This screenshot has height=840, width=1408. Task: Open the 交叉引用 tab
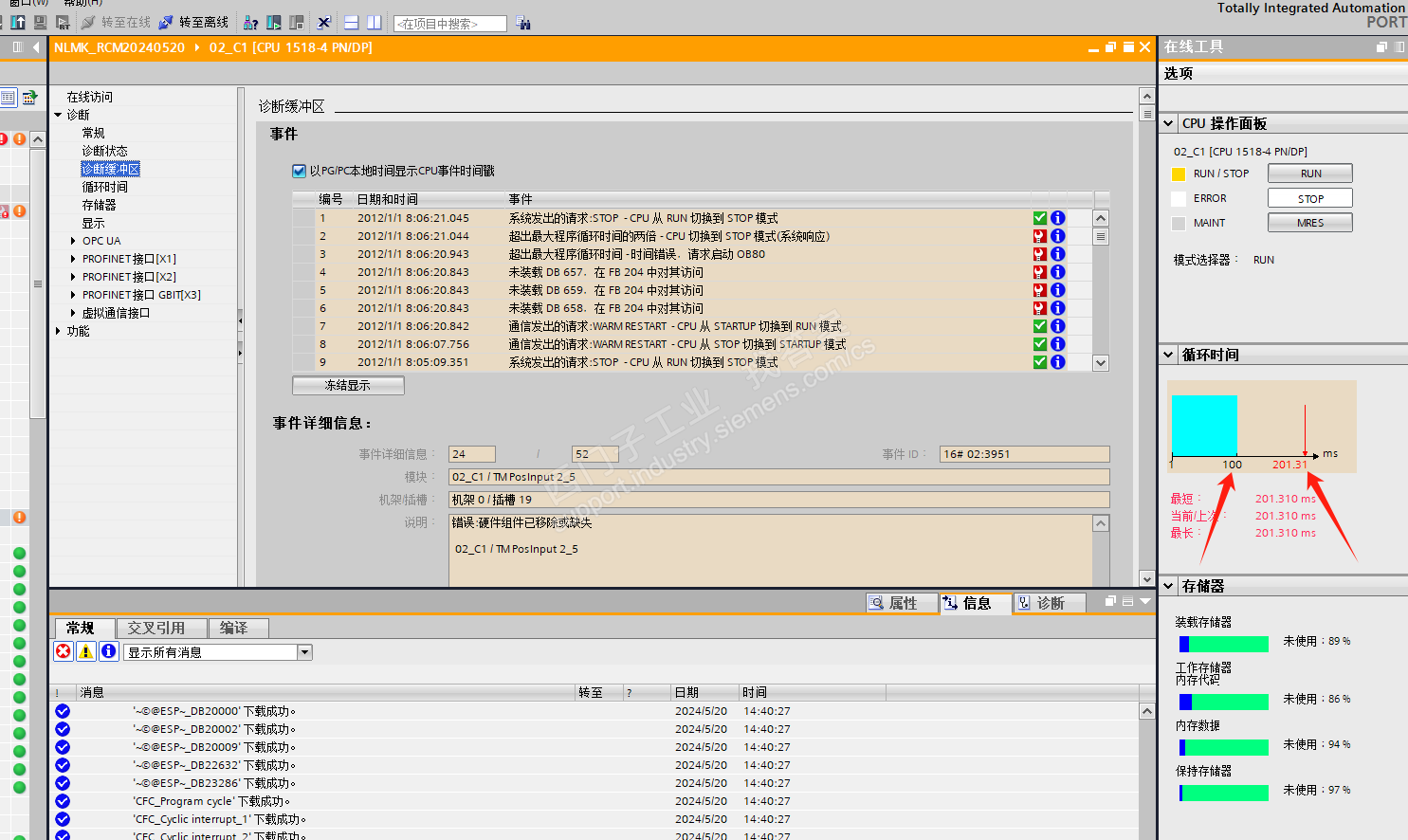pos(163,628)
